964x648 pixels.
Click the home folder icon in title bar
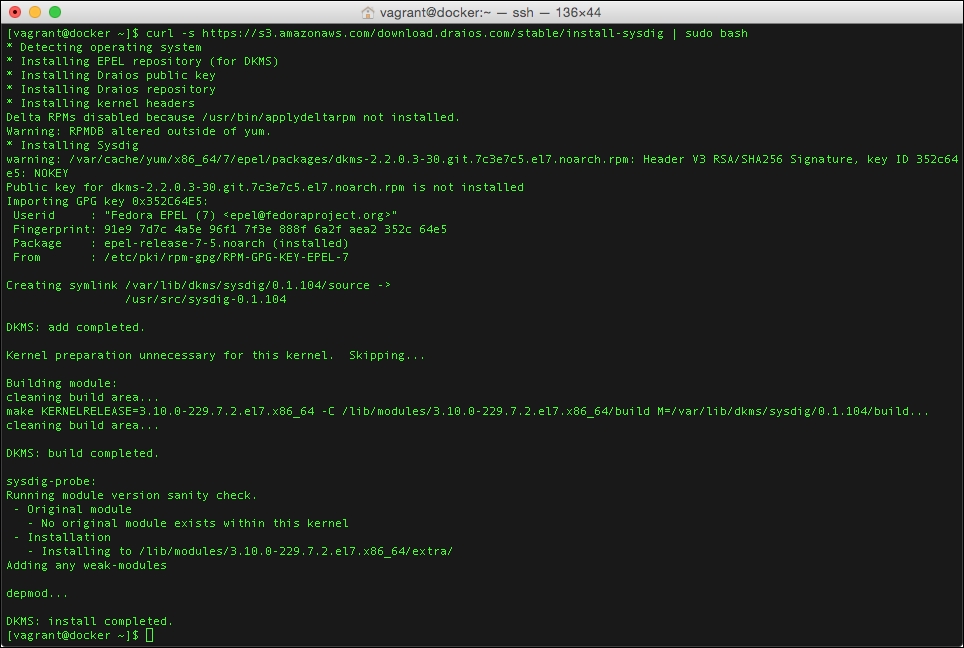click(368, 12)
